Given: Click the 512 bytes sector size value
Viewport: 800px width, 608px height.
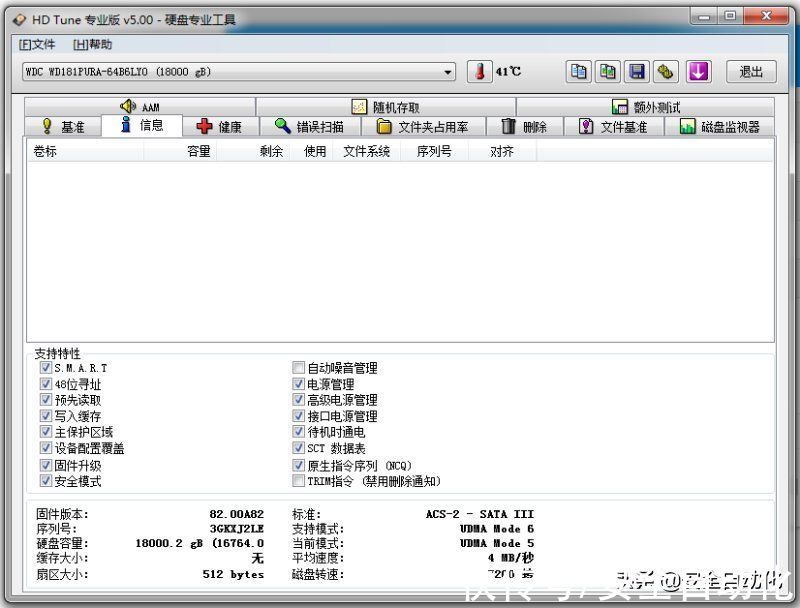Looking at the screenshot, I should tap(233, 574).
